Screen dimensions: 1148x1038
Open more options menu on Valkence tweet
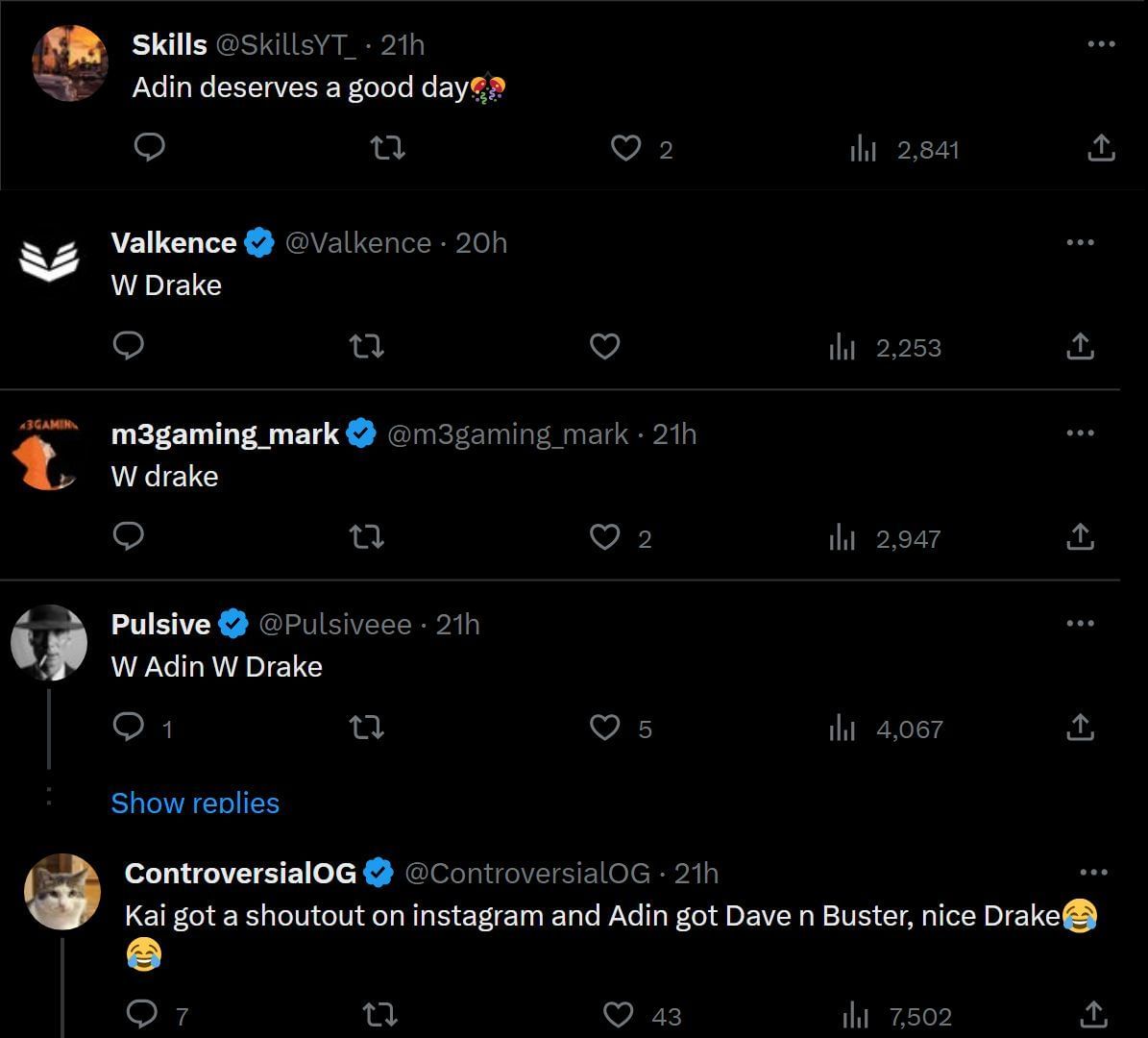[x=1080, y=242]
